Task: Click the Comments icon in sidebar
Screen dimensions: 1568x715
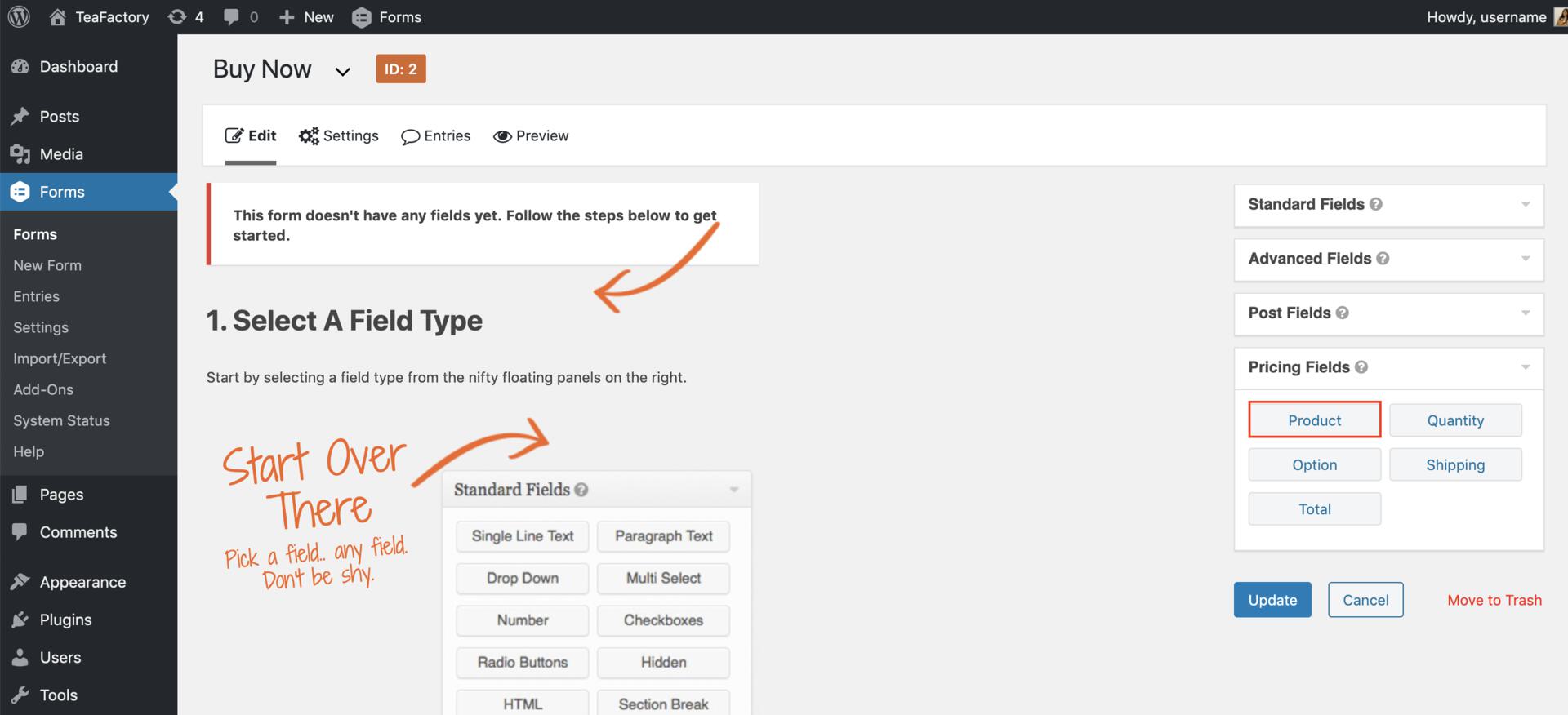Action: tap(20, 532)
